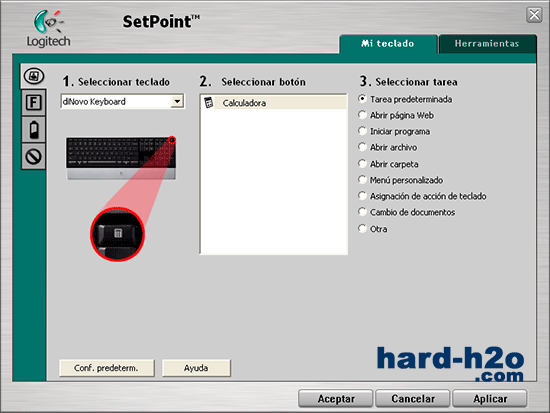Apply changes with the Aplicar button
The width and height of the screenshot is (550, 413).
(490, 399)
